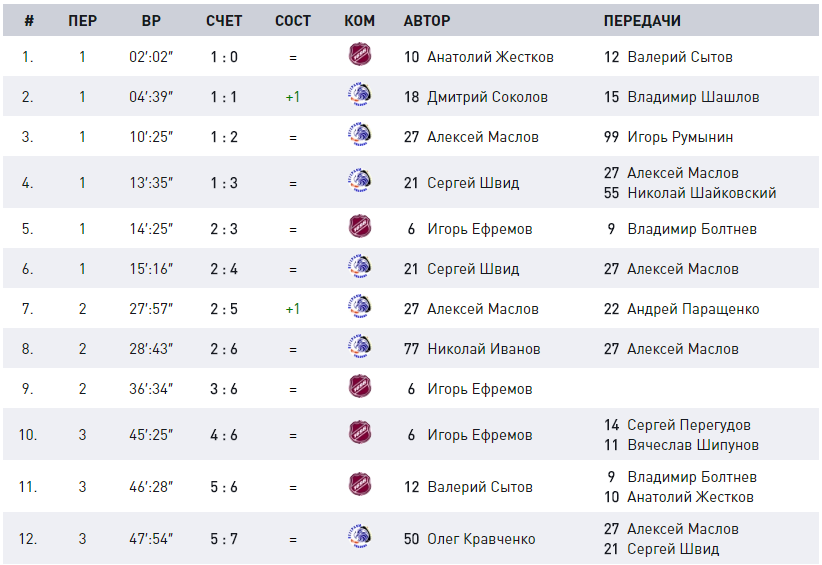
Task: Open assist player Андрей Паращенко
Action: click(693, 309)
